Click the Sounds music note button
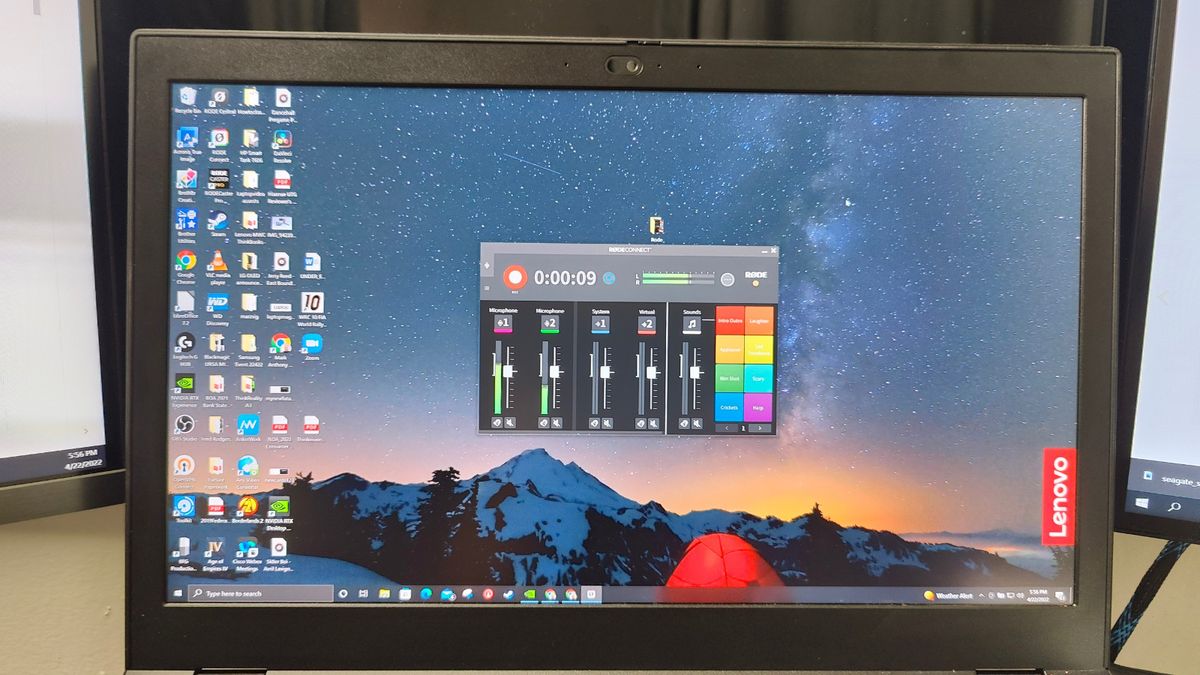The width and height of the screenshot is (1200, 675). [692, 325]
